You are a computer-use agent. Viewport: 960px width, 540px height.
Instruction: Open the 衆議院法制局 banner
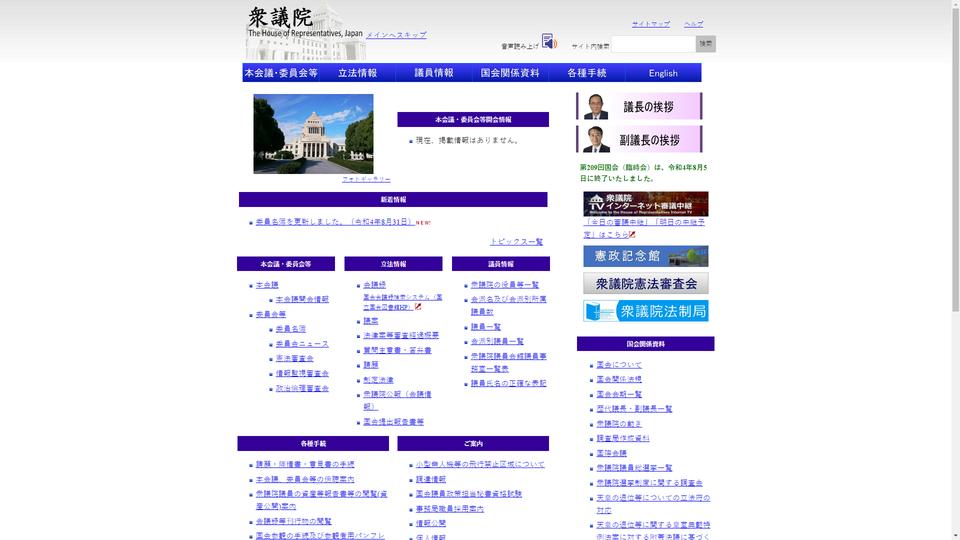click(645, 311)
